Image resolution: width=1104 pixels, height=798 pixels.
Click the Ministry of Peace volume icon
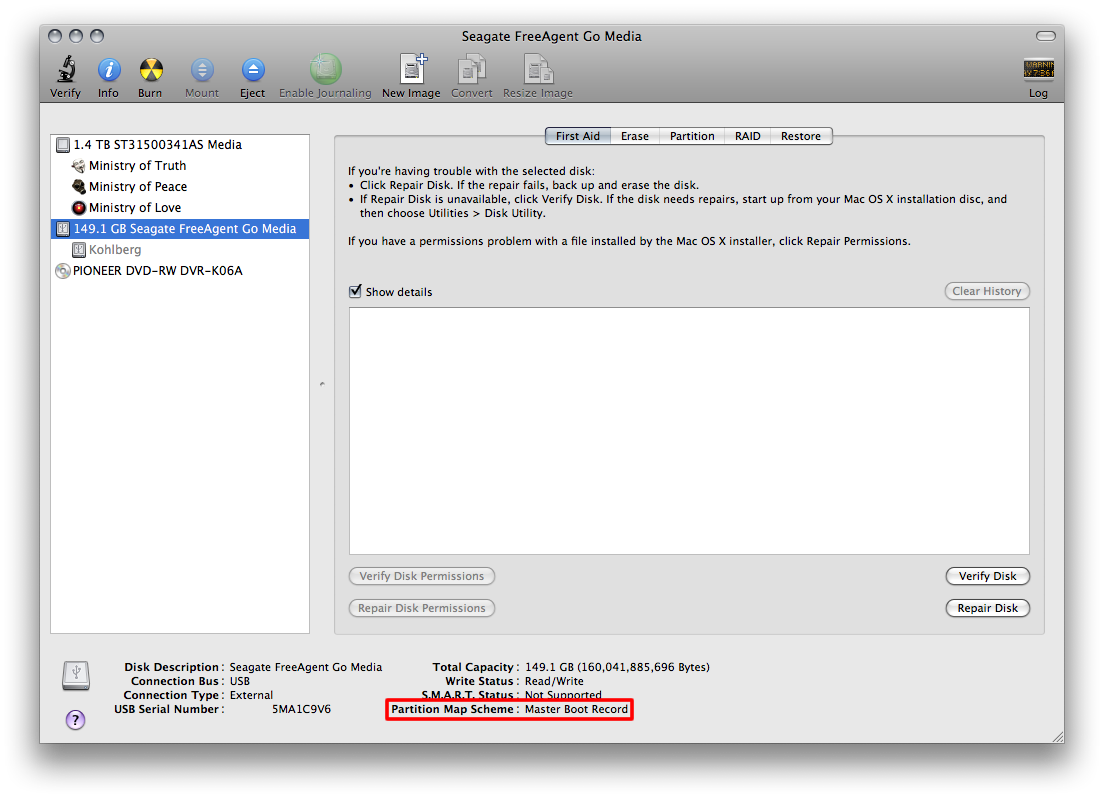point(78,187)
